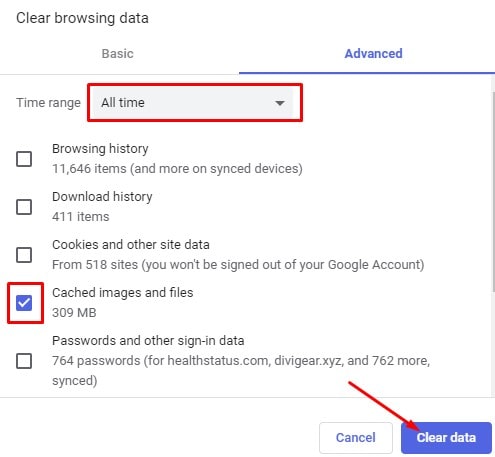Click the Download history label
Image resolution: width=495 pixels, height=457 pixels.
tap(102, 197)
